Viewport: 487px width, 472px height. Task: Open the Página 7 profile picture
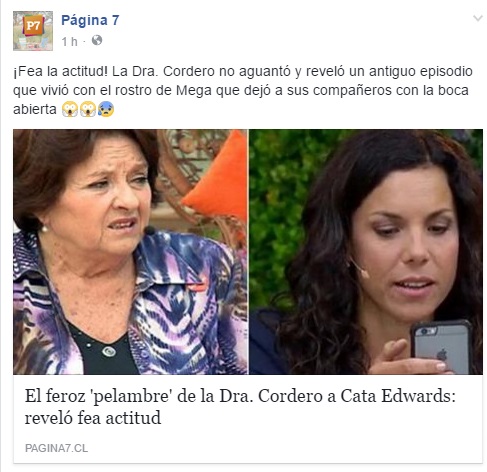pos(33,31)
